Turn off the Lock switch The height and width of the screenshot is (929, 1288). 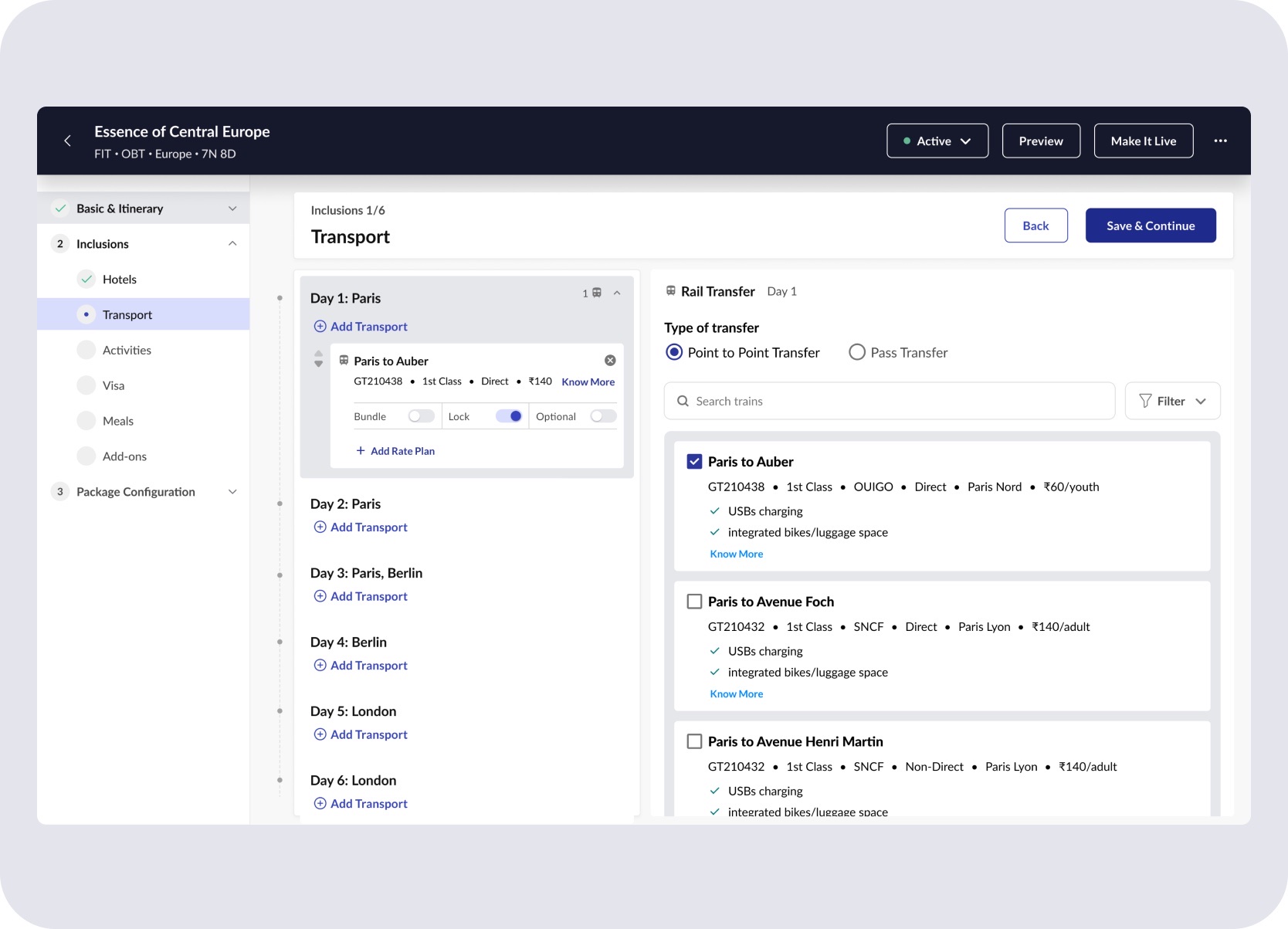509,416
